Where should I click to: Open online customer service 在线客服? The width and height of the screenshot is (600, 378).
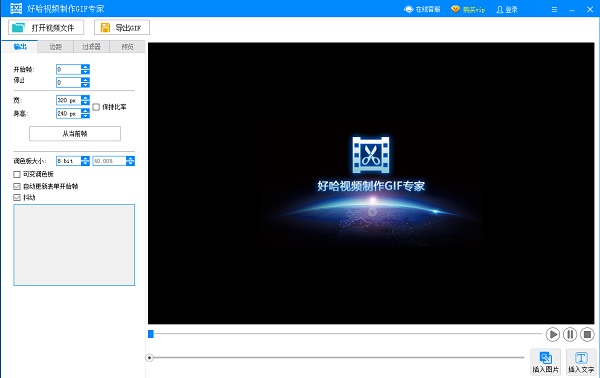(422, 9)
